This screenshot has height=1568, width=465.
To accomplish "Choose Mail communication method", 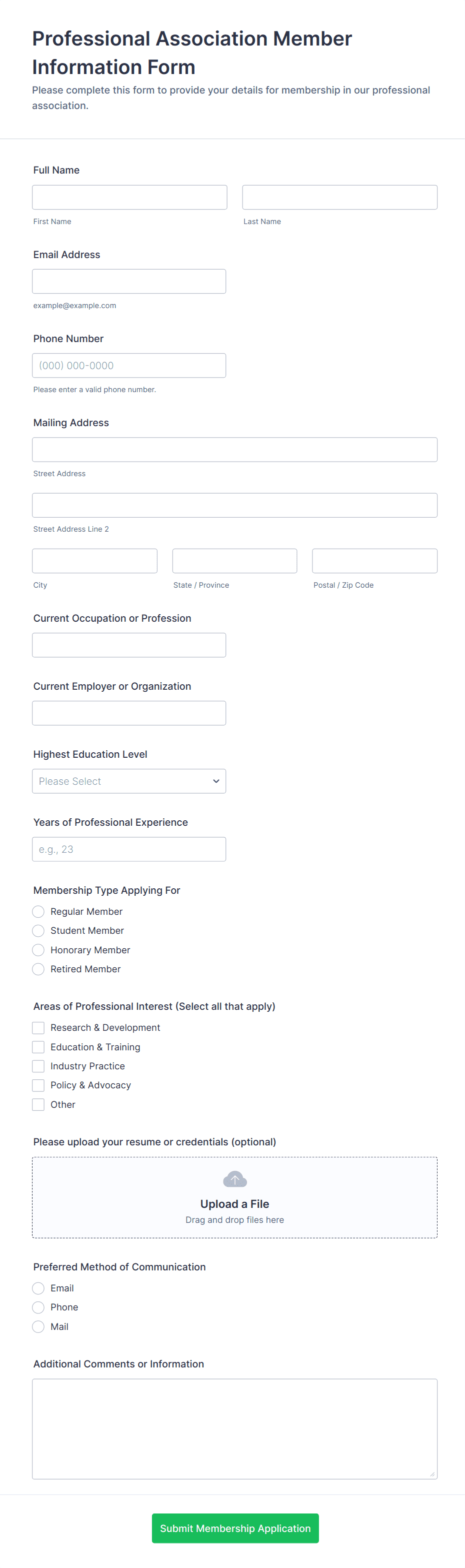I will pos(38,1326).
